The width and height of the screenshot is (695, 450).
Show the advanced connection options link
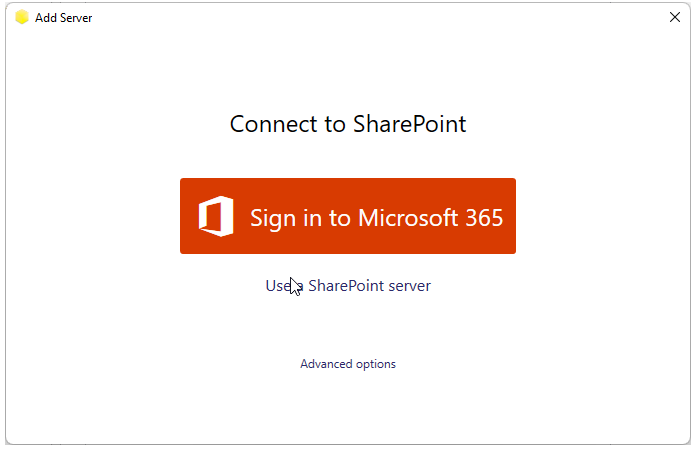pyautogui.click(x=348, y=364)
